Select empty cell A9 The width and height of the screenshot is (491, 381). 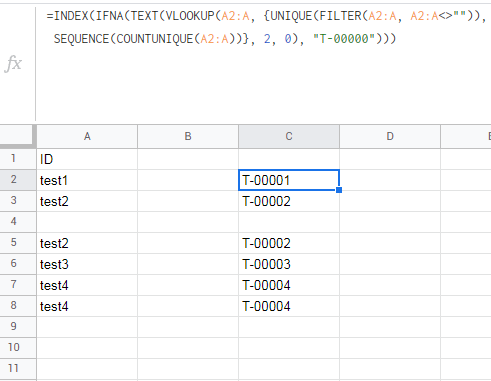click(x=87, y=327)
